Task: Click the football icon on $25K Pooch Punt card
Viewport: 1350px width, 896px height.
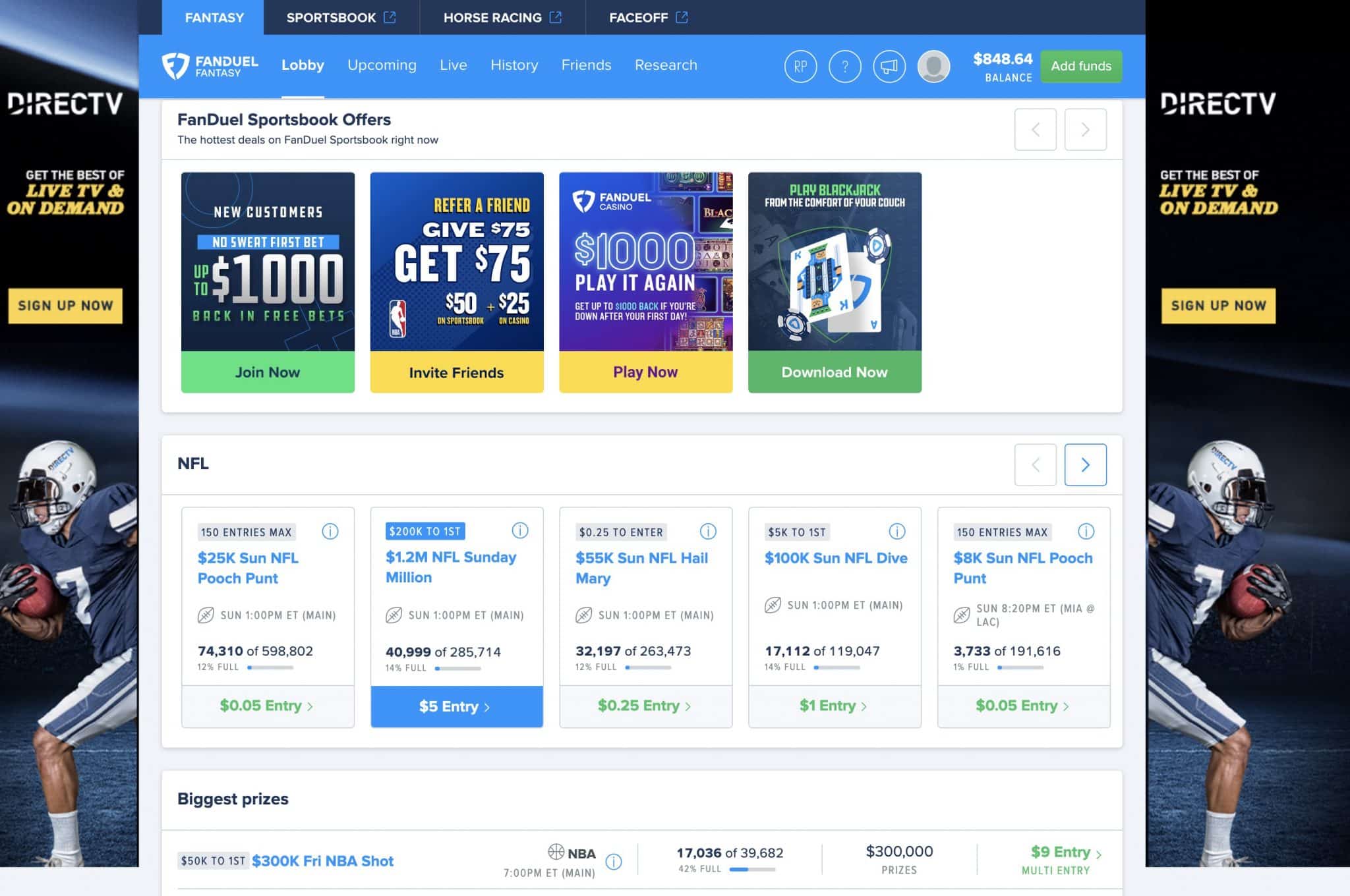Action: click(x=206, y=615)
